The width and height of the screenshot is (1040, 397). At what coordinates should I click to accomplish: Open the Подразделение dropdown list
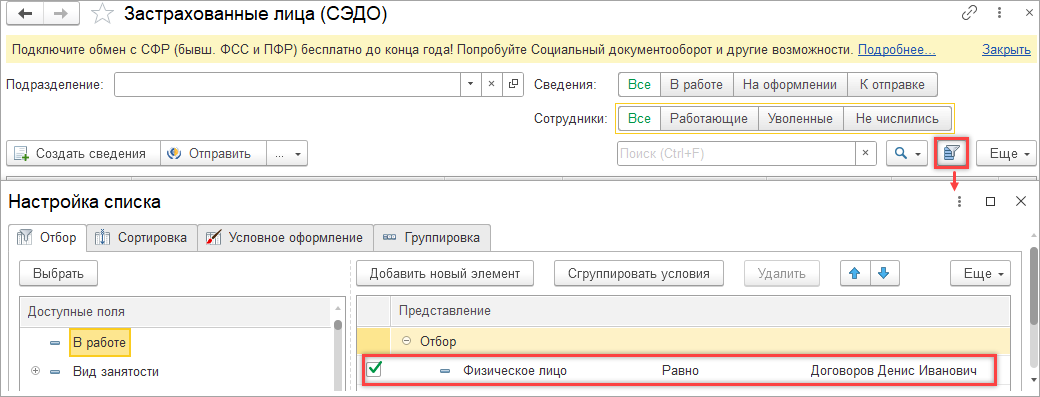pos(470,84)
